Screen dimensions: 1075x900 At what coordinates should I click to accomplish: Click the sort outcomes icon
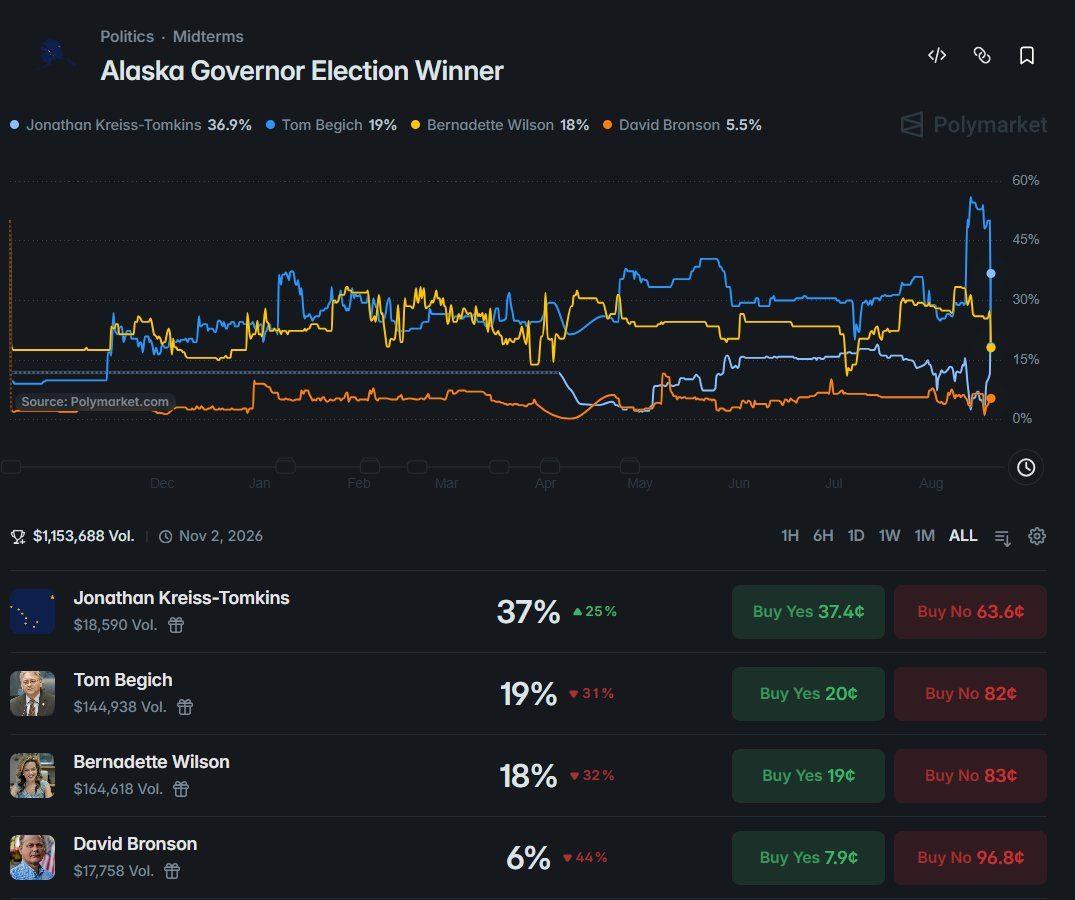tap(1002, 538)
